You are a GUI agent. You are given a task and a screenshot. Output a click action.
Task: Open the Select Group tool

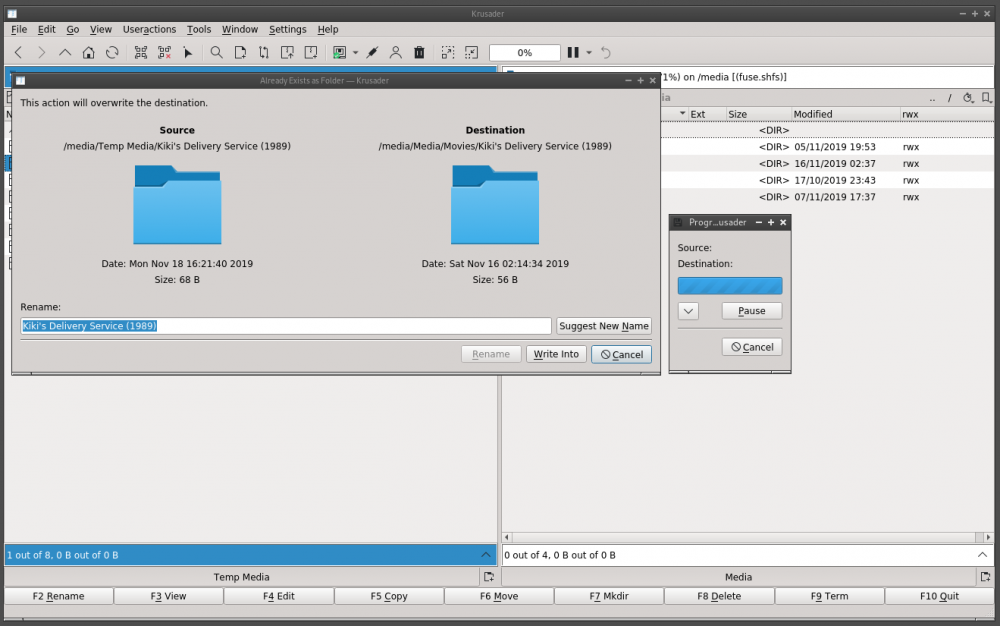click(141, 52)
